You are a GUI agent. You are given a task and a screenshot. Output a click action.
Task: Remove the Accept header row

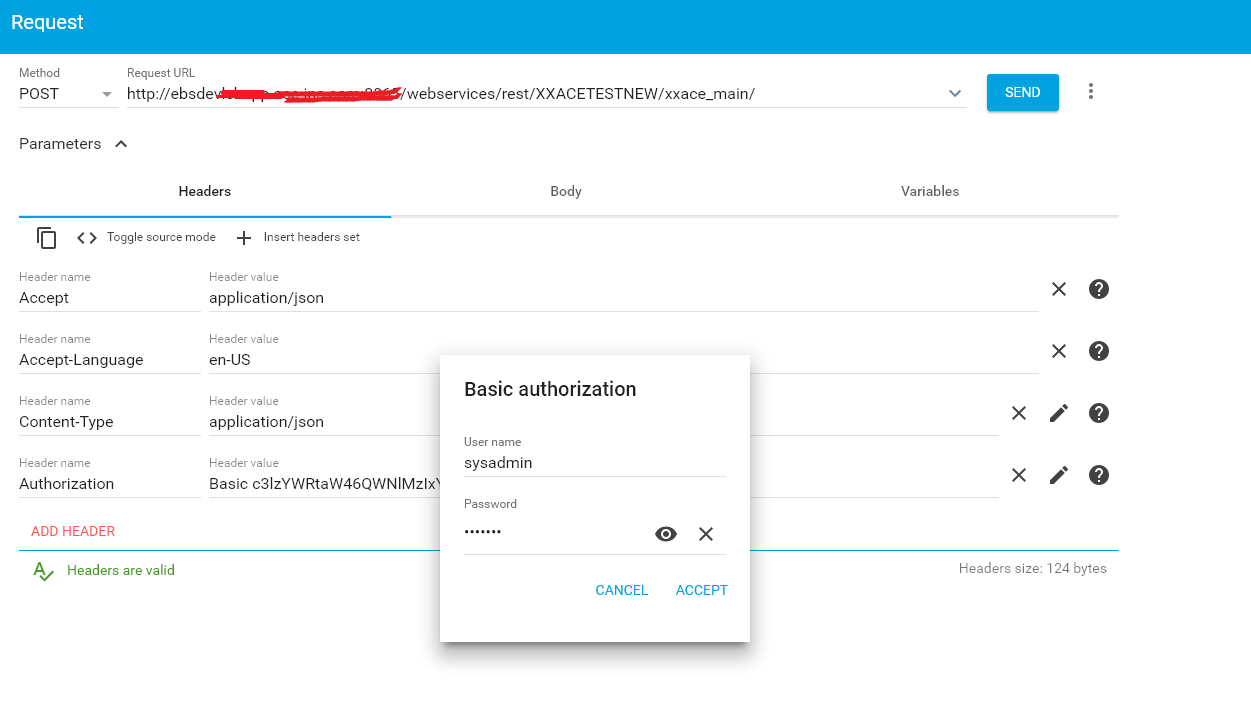[1059, 289]
